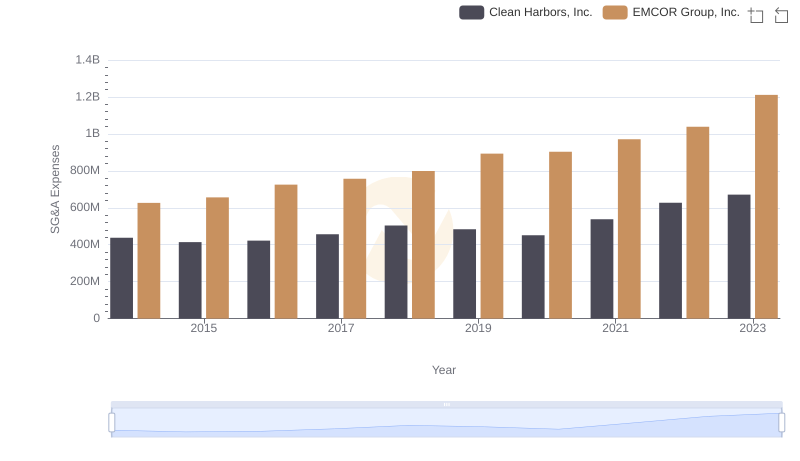Click the x-axis label 2015
The image size is (800, 461).
click(204, 328)
